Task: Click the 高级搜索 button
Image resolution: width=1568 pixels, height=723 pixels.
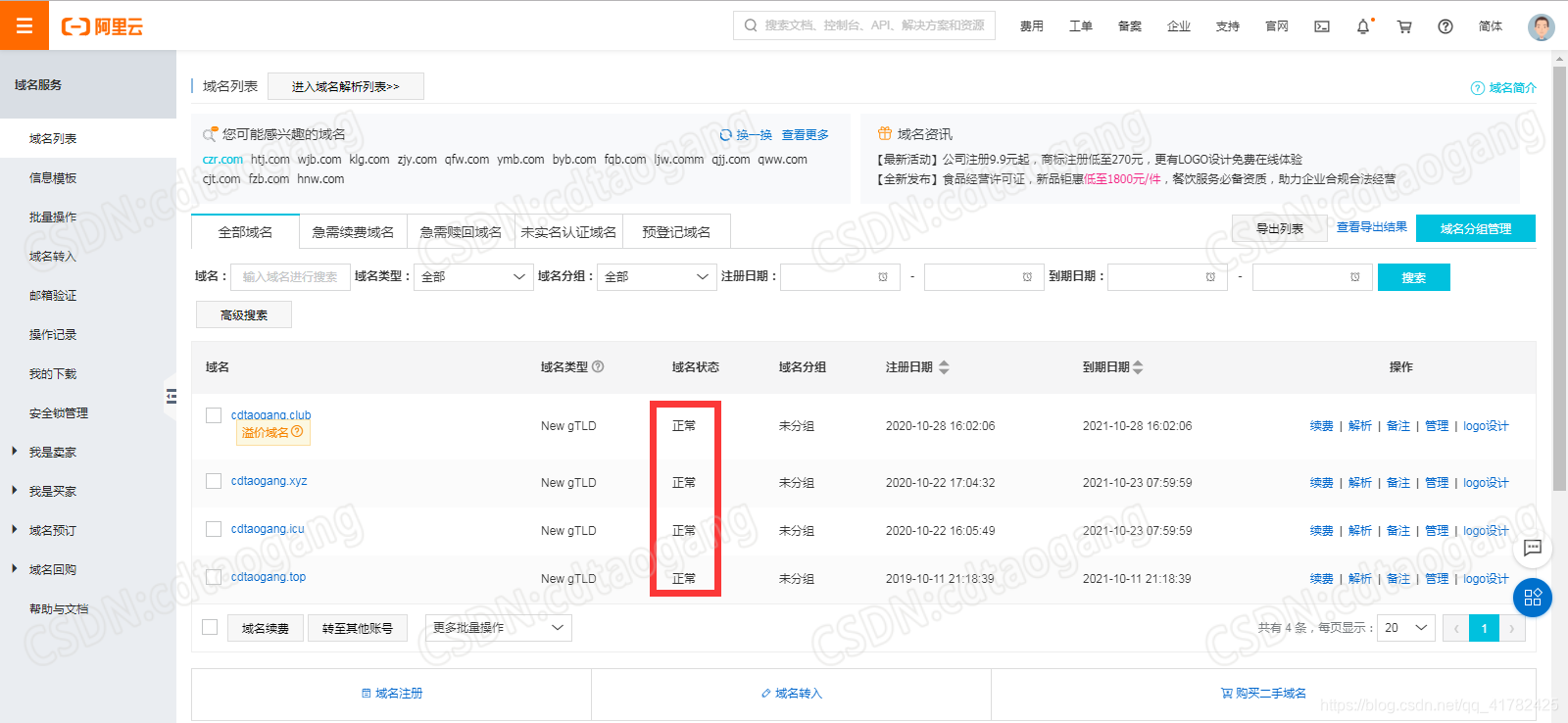Action: [x=244, y=314]
